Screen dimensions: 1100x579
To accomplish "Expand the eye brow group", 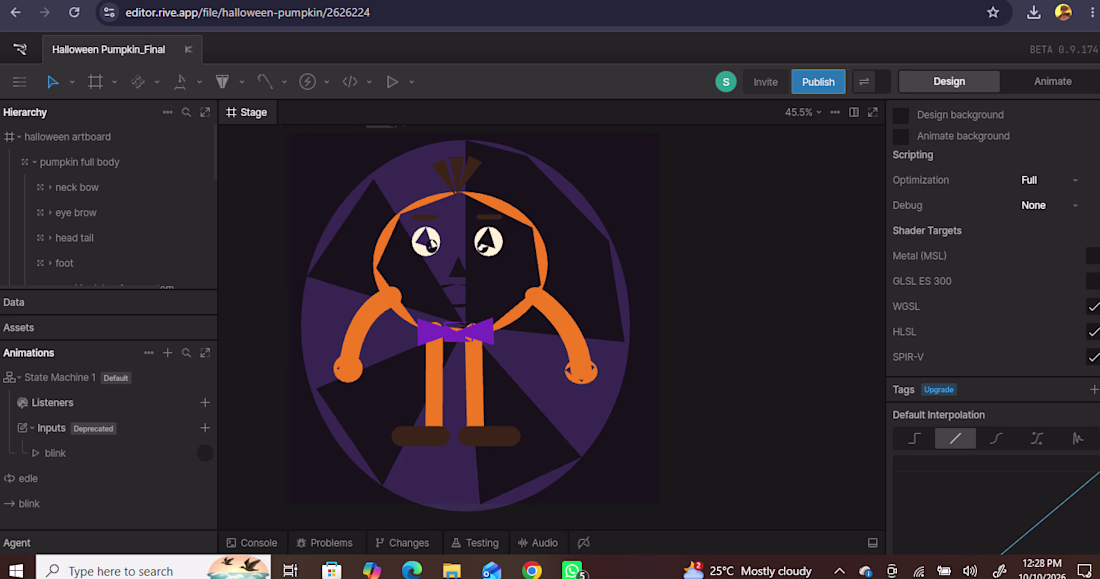I will coord(50,213).
